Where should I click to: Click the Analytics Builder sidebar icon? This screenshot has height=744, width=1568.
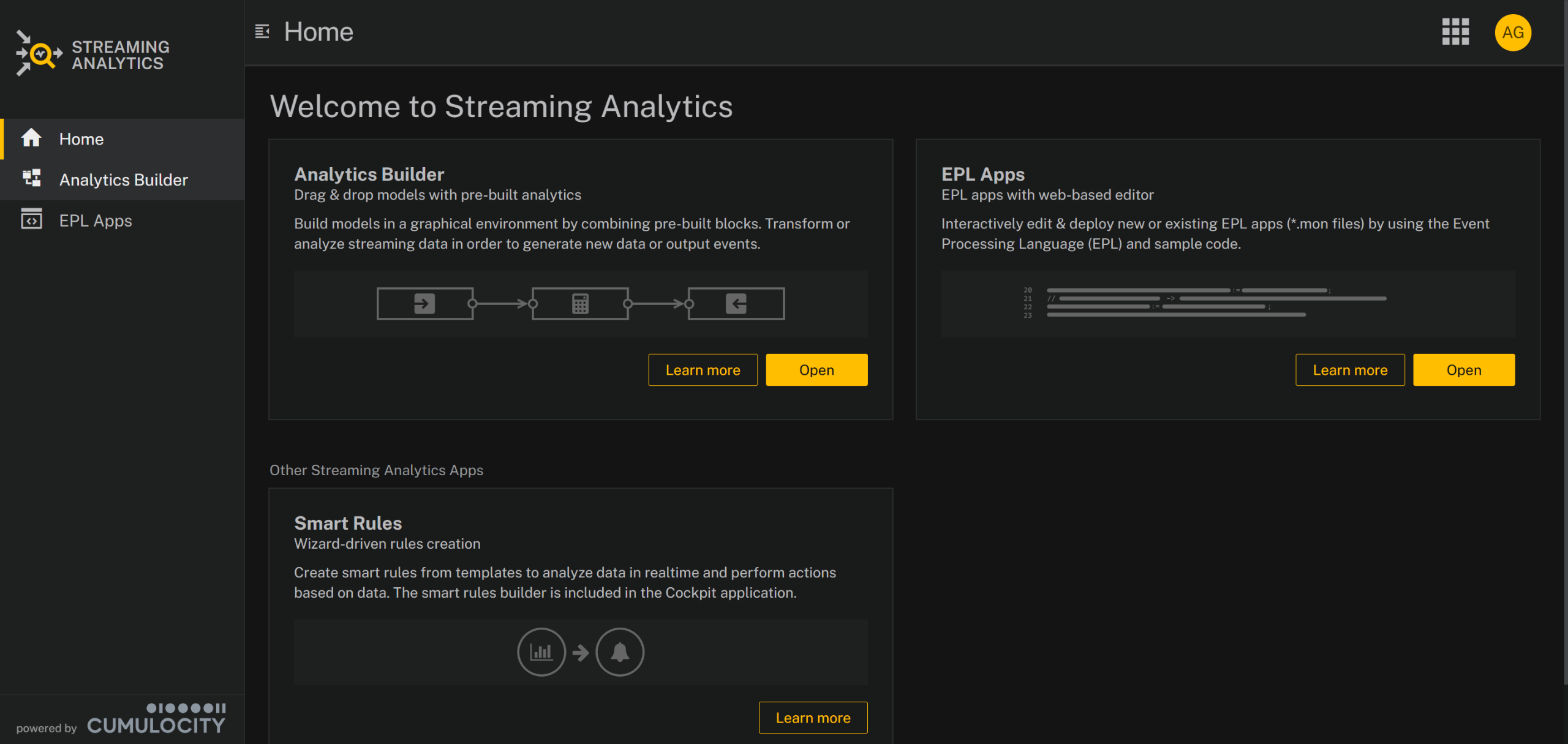[x=31, y=179]
